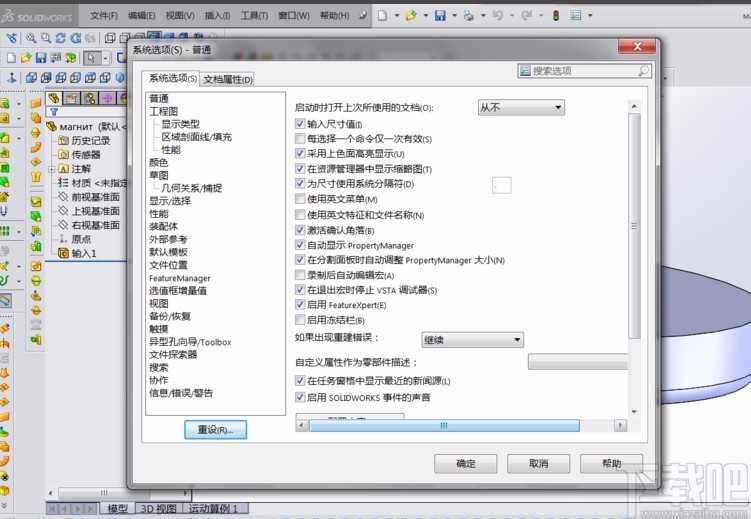Click the Rebuild traffic light icon
This screenshot has height=519, width=751.
(556, 15)
